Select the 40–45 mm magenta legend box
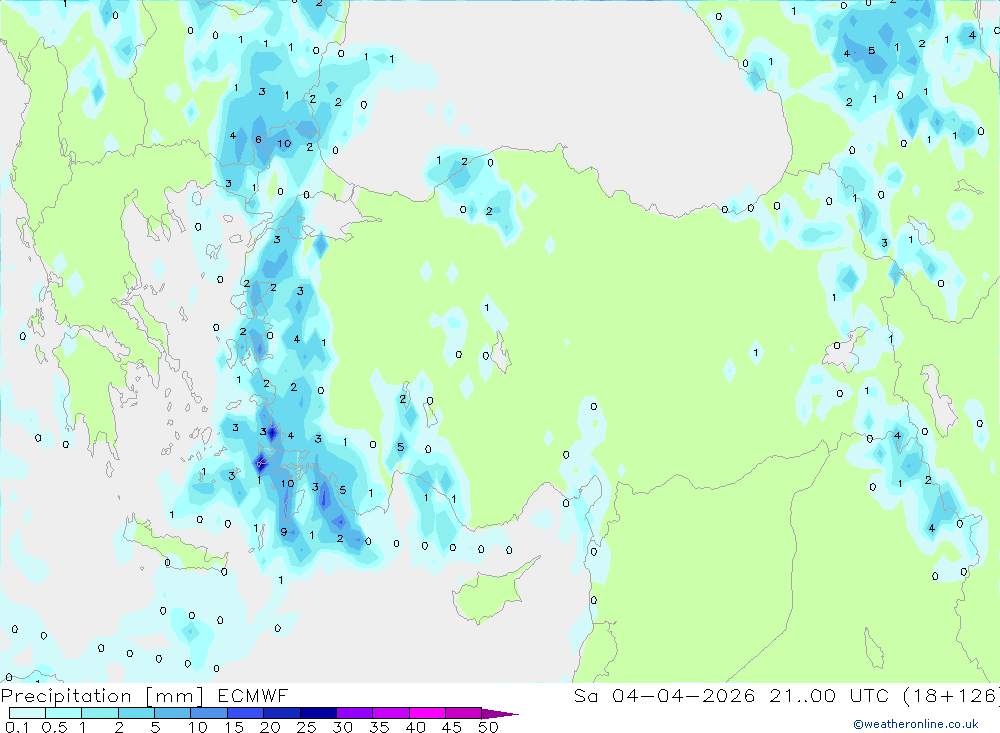 coord(427,713)
